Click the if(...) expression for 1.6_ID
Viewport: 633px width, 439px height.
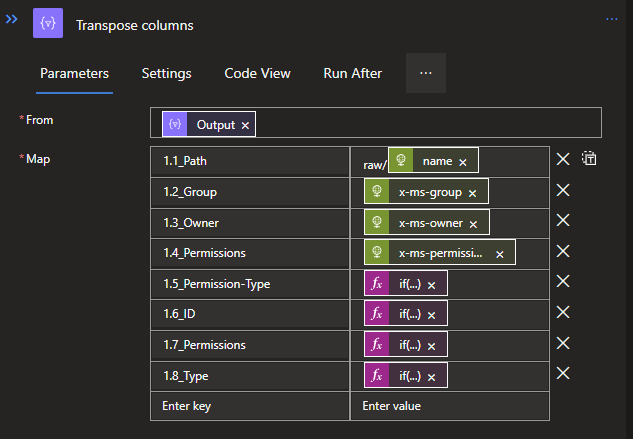click(409, 315)
